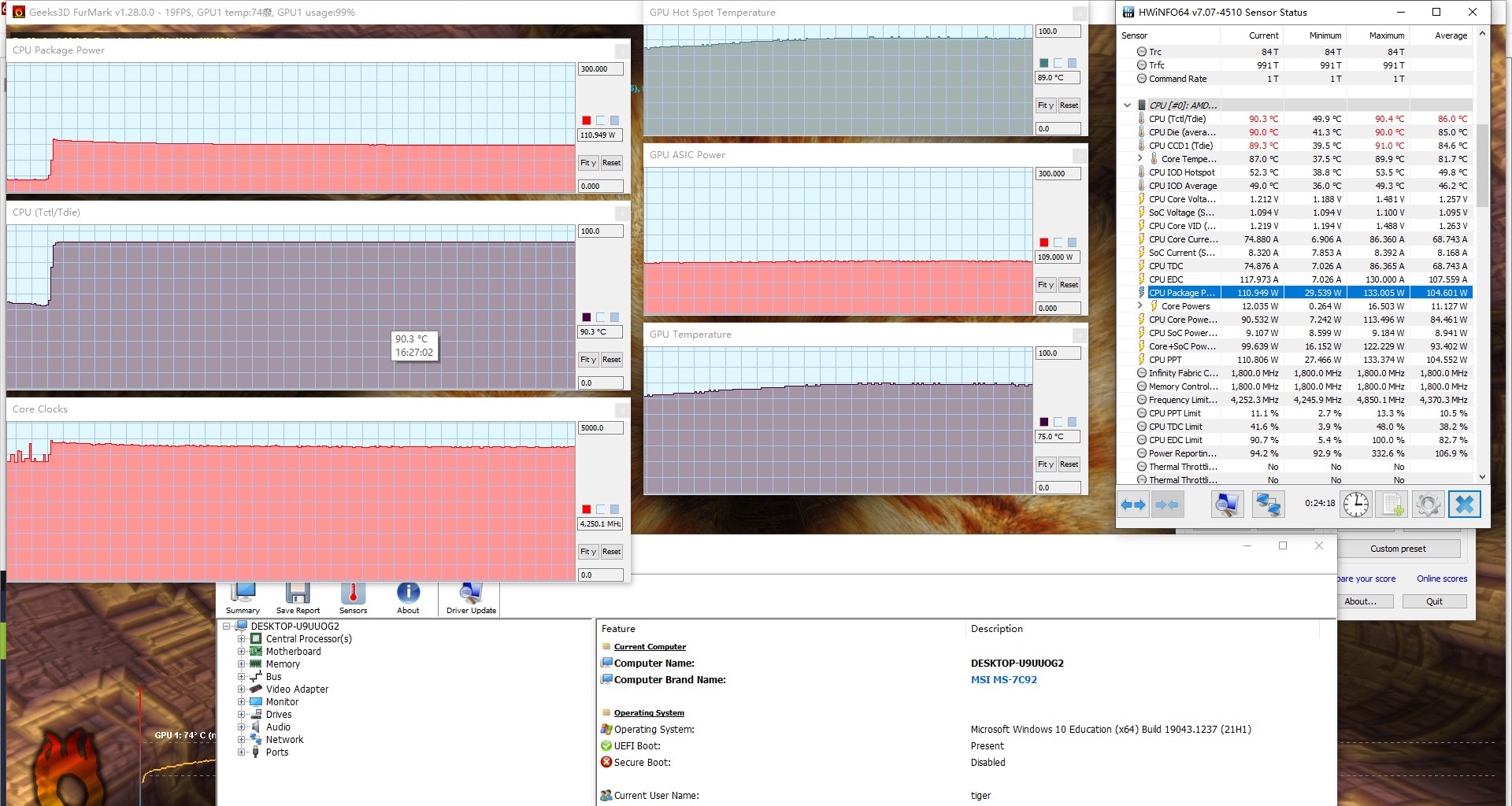The width and height of the screenshot is (1512, 806).
Task: Expand the Monitor tree node
Action: pos(242,702)
